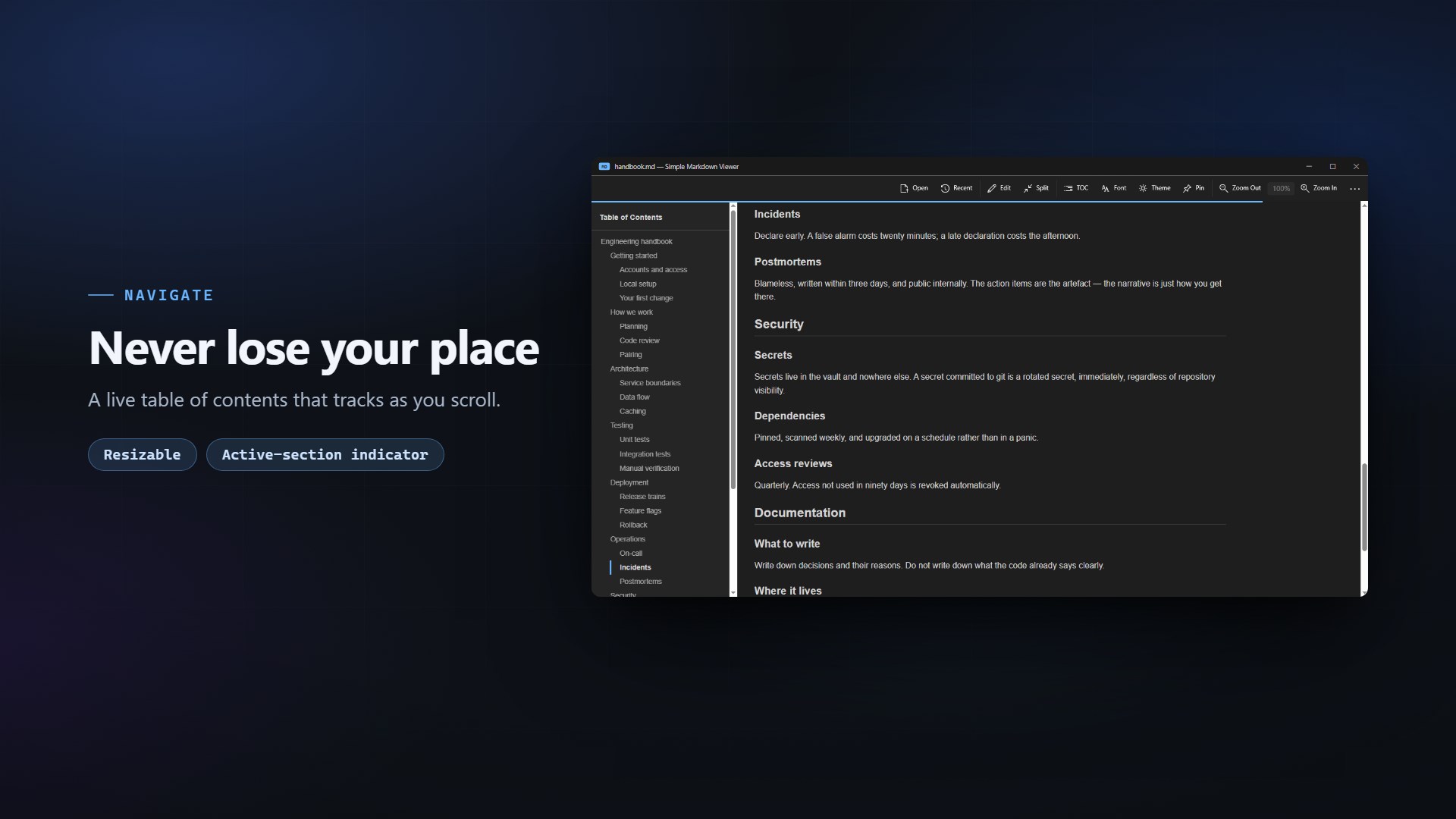Viewport: 1456px width, 819px height.
Task: Maximize the Simple Markdown Viewer window
Action: coord(1332,167)
